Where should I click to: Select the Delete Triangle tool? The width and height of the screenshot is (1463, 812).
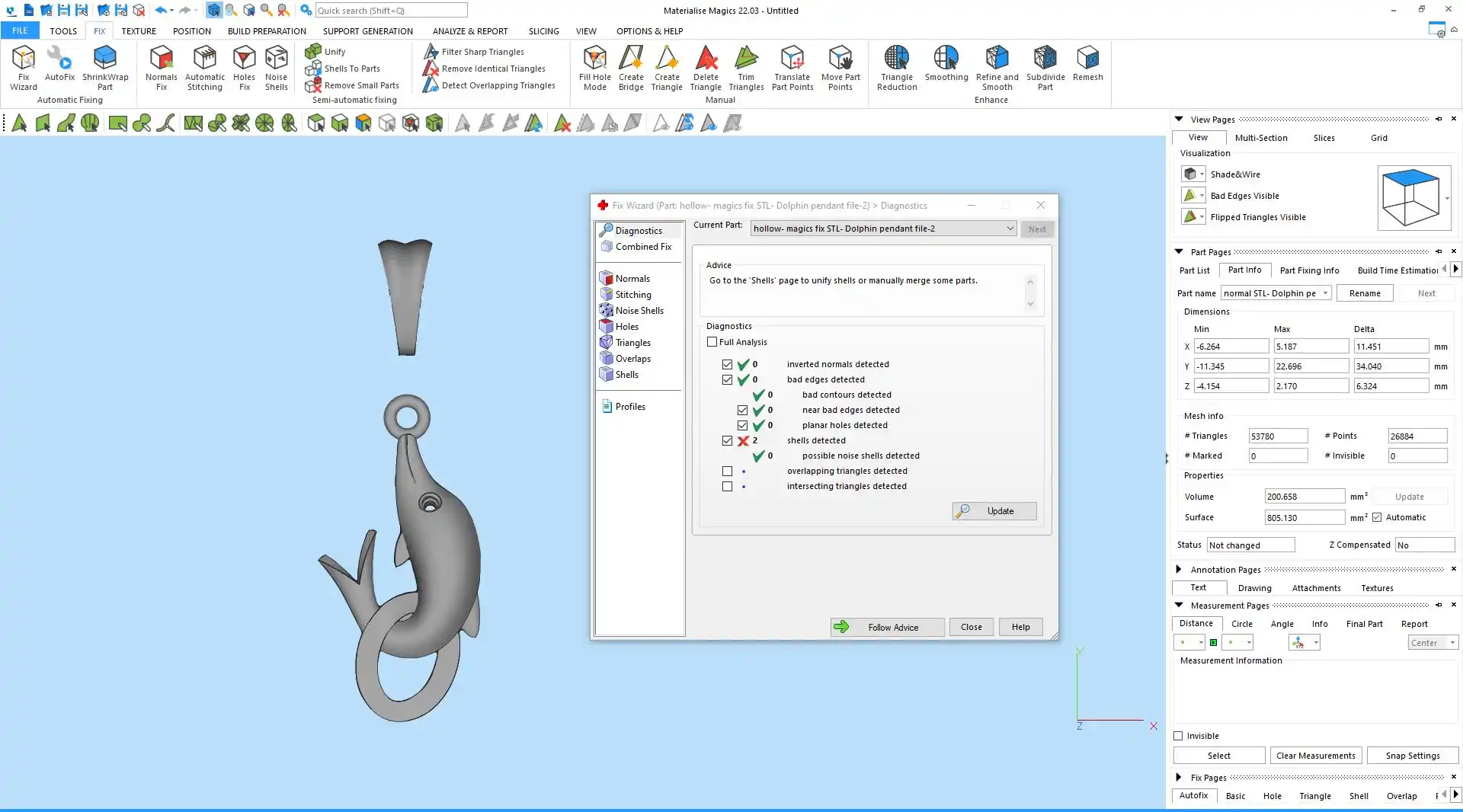tap(706, 67)
